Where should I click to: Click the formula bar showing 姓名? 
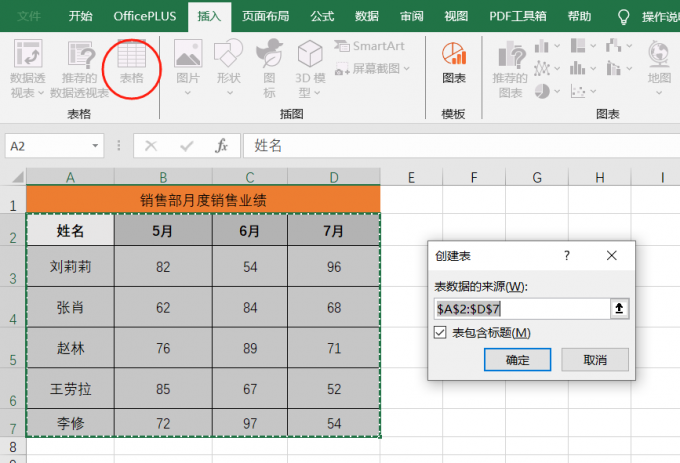pyautogui.click(x=461, y=146)
